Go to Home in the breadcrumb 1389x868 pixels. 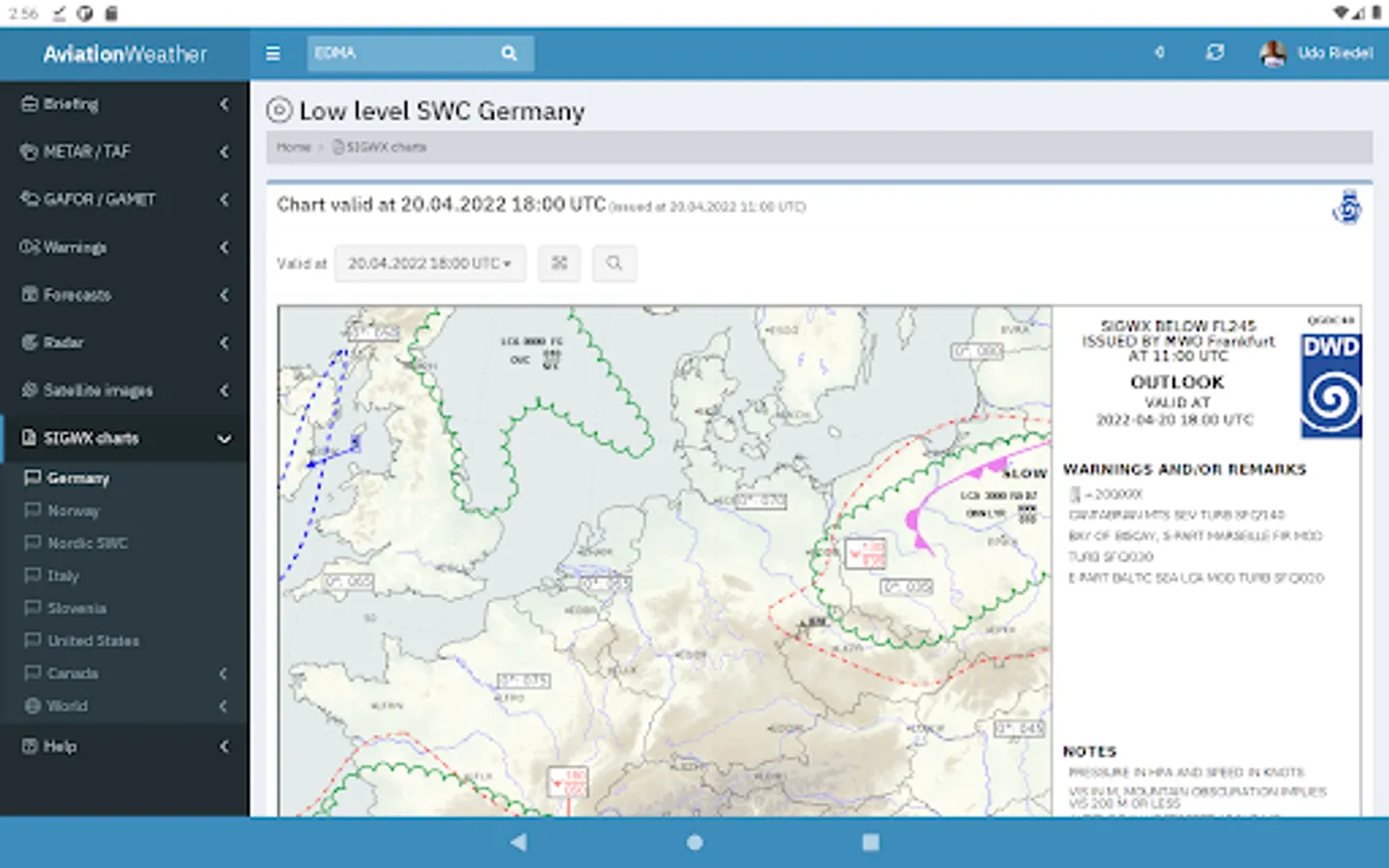tap(293, 148)
